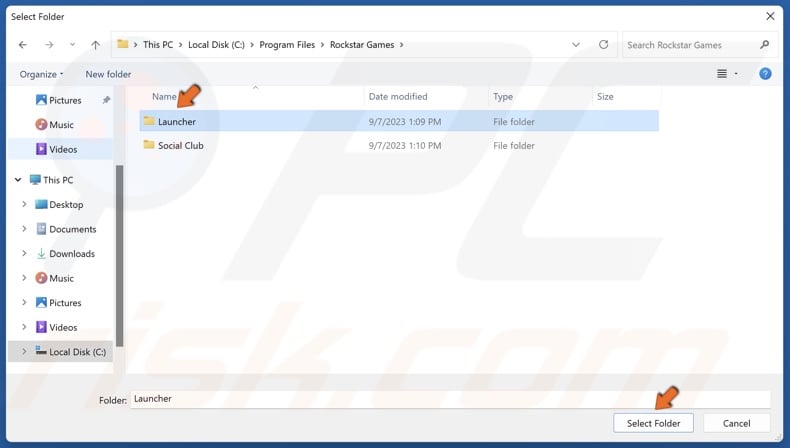Change the view layout icon
This screenshot has height=448, width=790.
722,74
